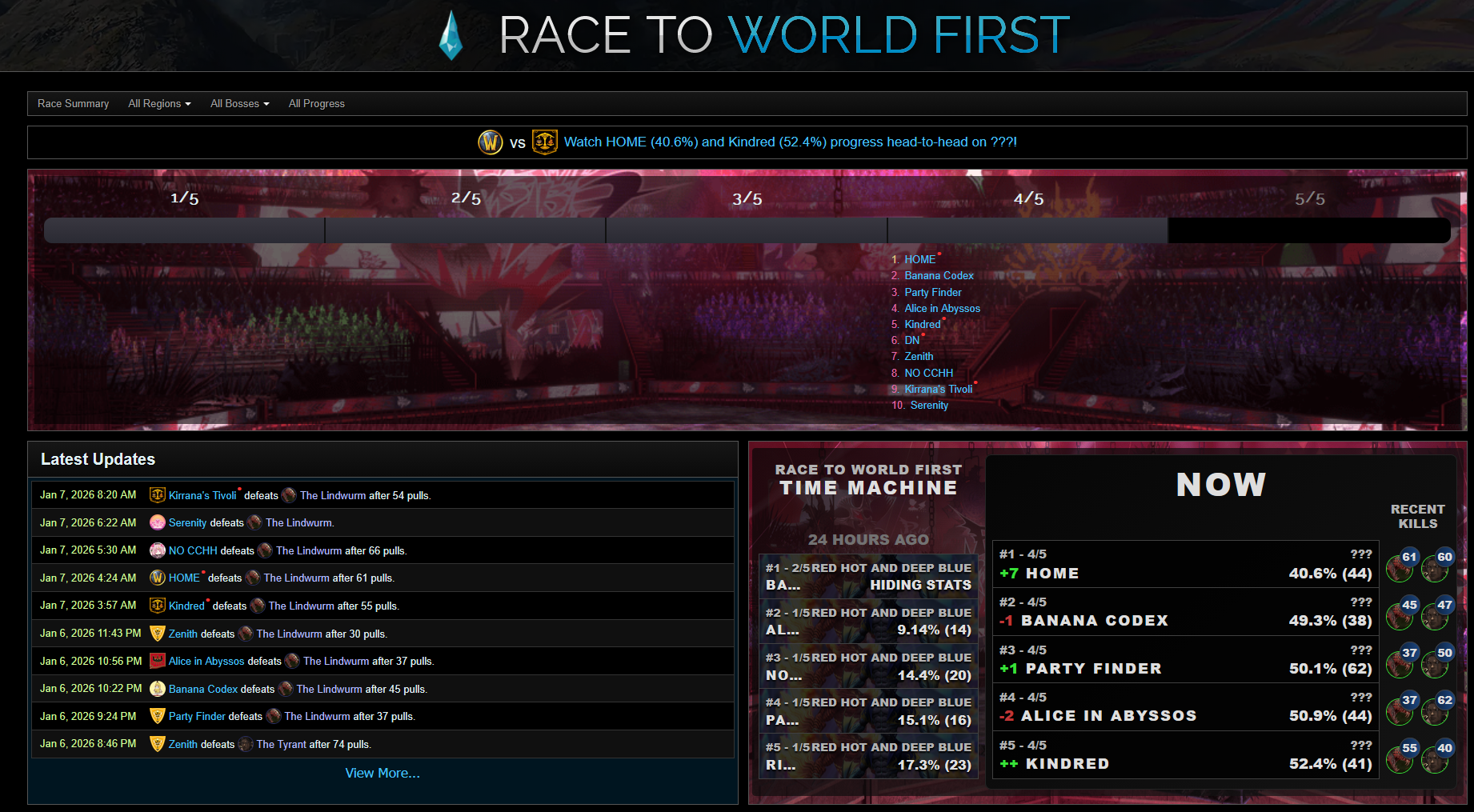
Task: Click Party Finder guild icon in Latest Updates
Action: [x=158, y=716]
